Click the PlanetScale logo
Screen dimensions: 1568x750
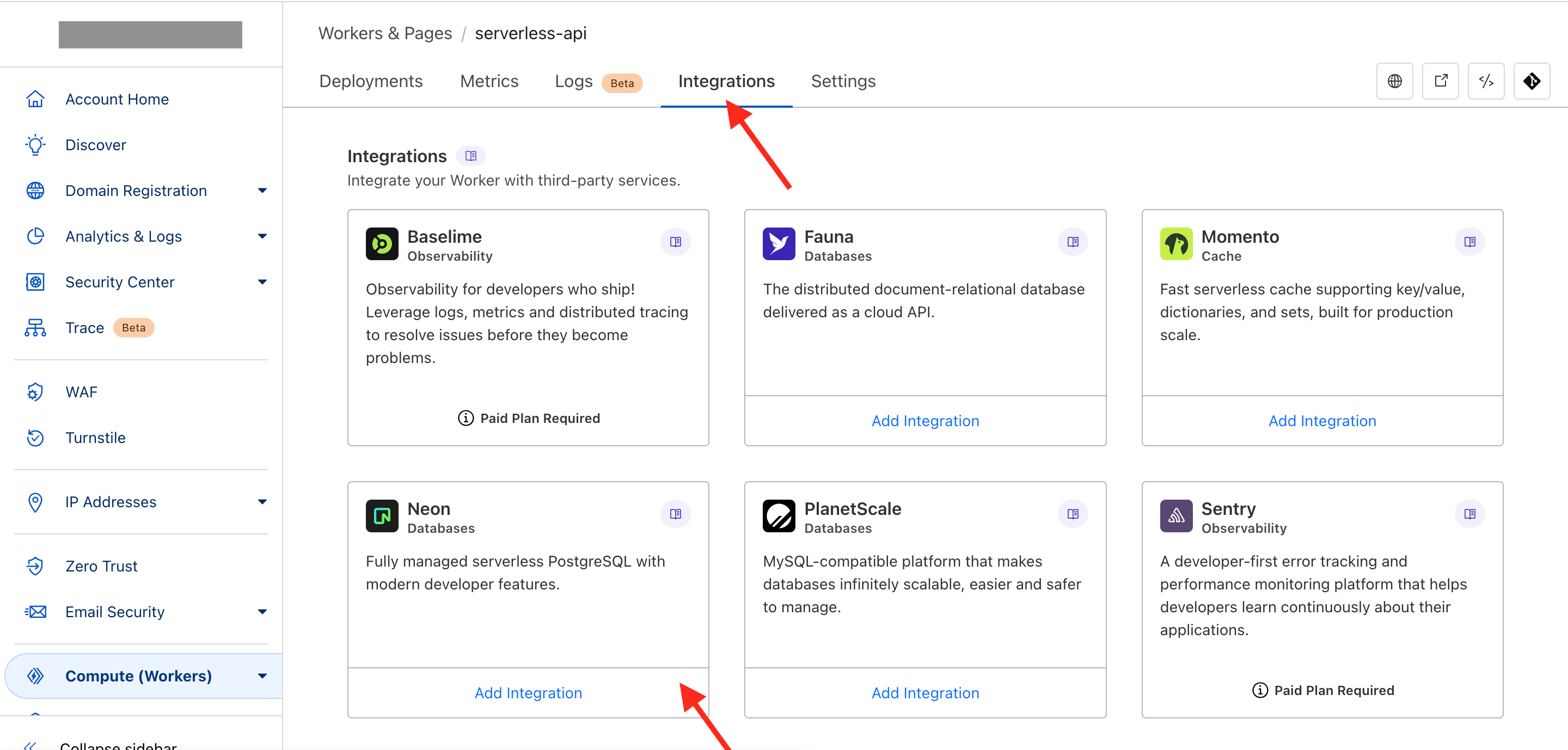point(779,515)
